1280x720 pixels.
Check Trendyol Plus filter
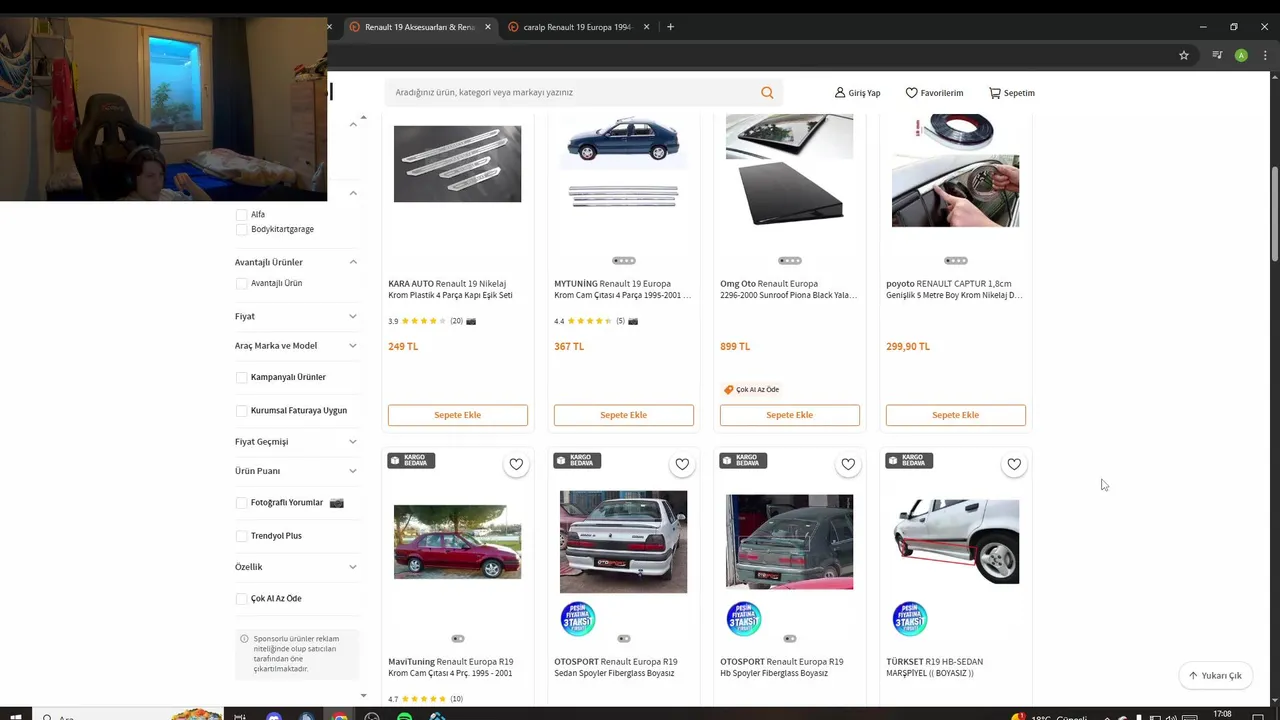(x=241, y=536)
